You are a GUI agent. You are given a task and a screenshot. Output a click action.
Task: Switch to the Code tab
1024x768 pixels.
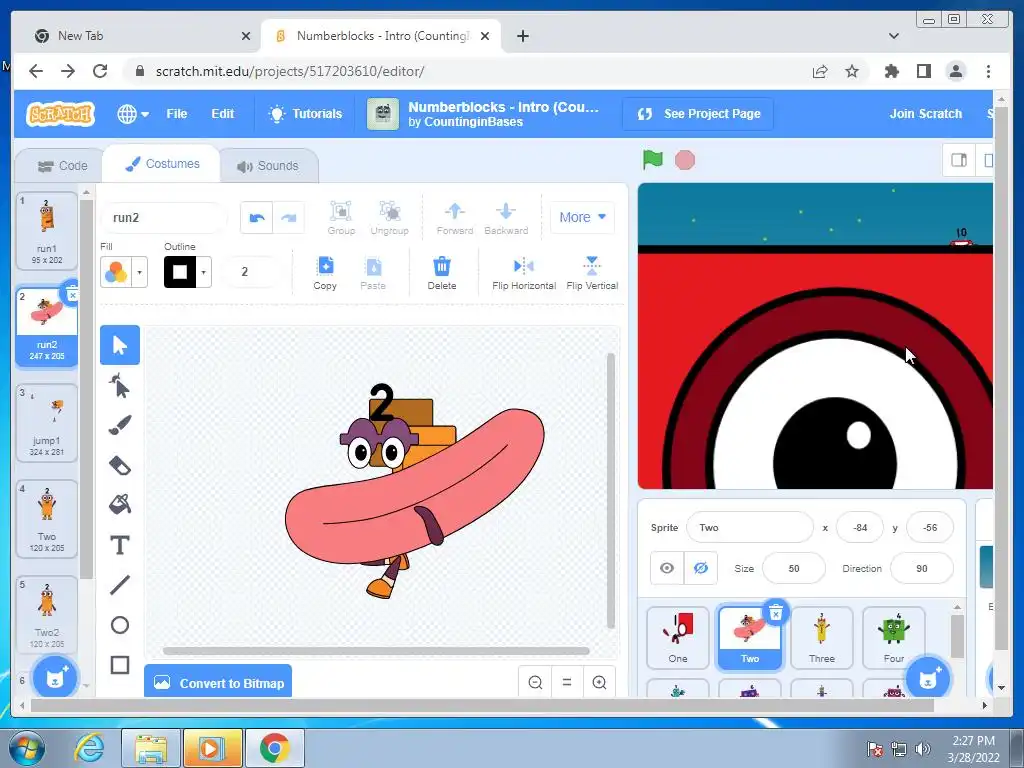coord(62,166)
